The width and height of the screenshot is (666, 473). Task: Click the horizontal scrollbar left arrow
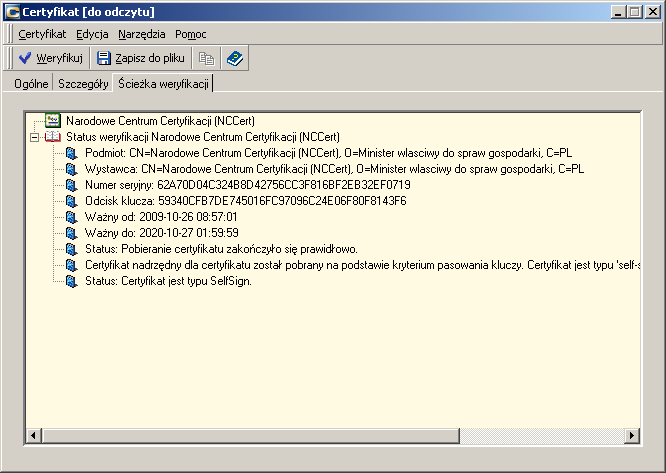click(34, 436)
